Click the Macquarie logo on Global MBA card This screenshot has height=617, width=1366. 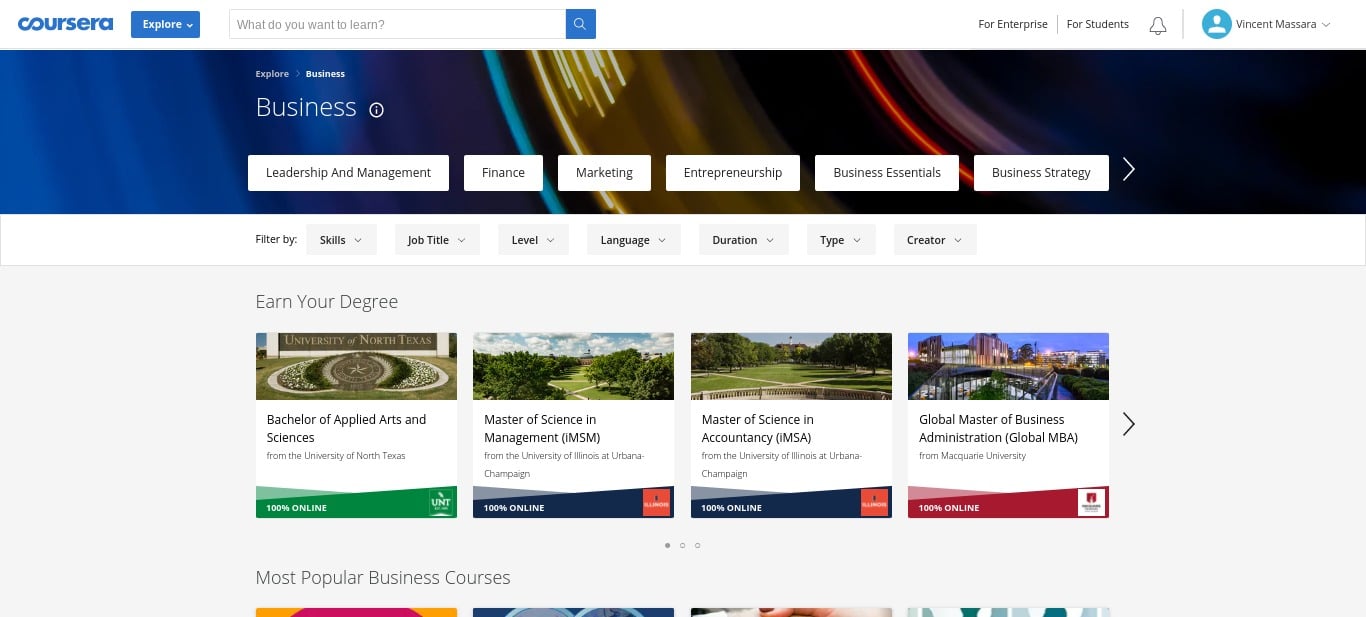(x=1091, y=502)
